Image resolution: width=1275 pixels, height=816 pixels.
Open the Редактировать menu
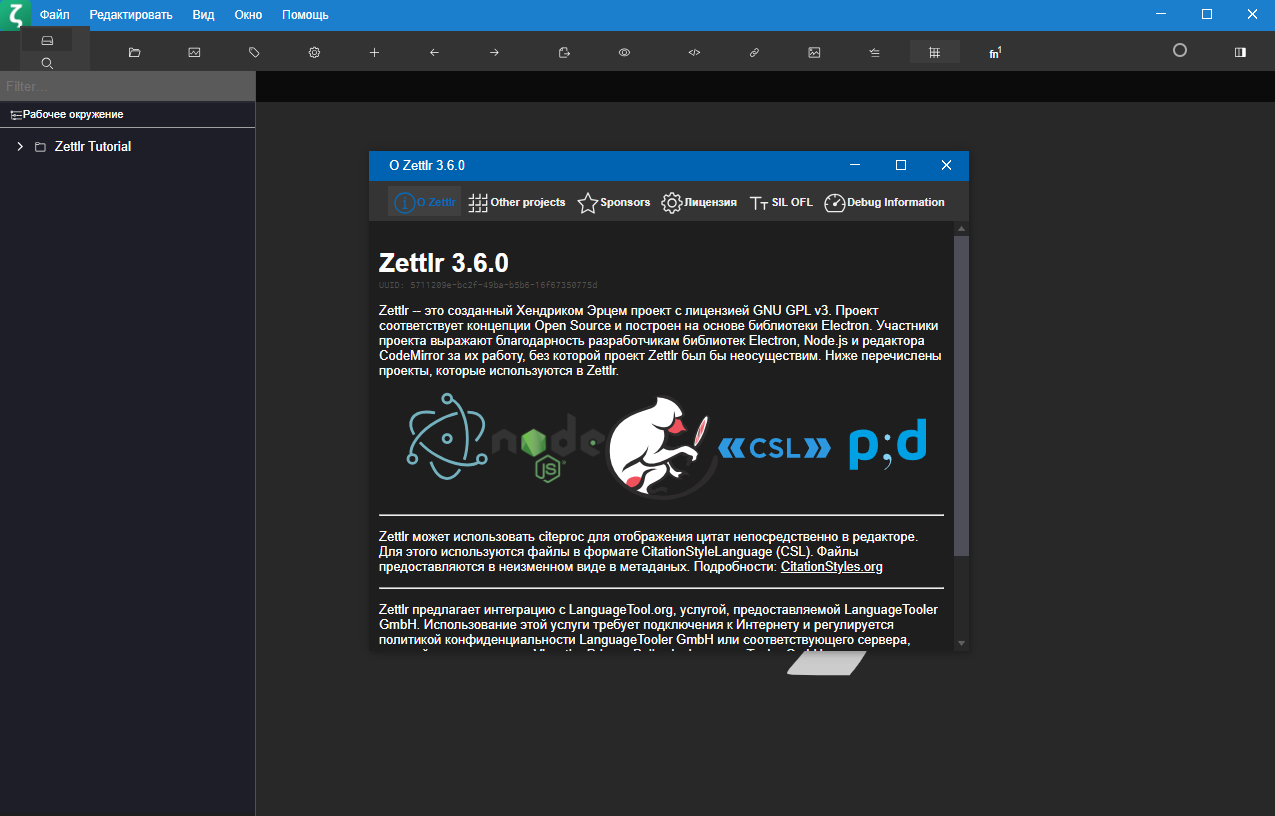pyautogui.click(x=131, y=15)
